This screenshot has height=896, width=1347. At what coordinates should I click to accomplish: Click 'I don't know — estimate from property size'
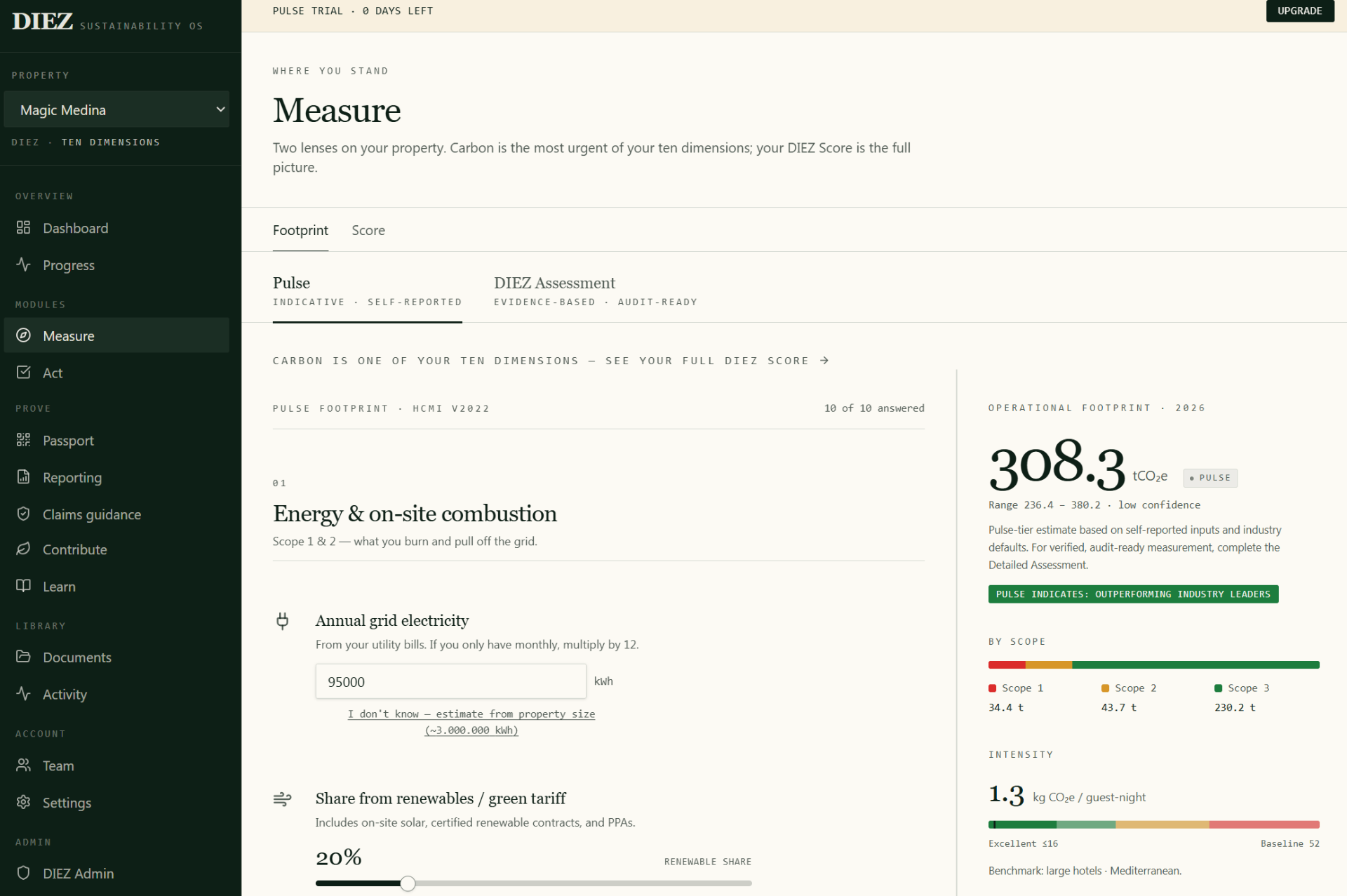(x=471, y=722)
